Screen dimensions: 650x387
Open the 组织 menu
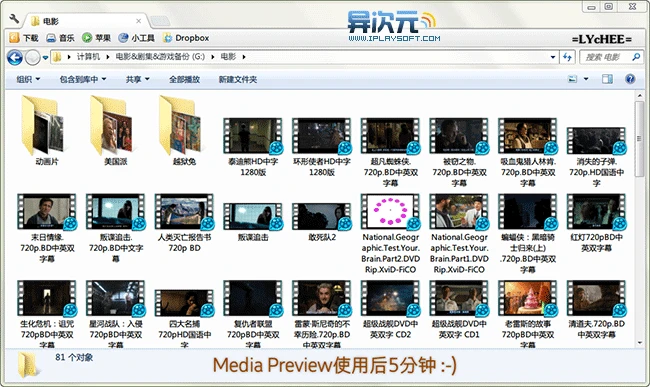pos(28,79)
